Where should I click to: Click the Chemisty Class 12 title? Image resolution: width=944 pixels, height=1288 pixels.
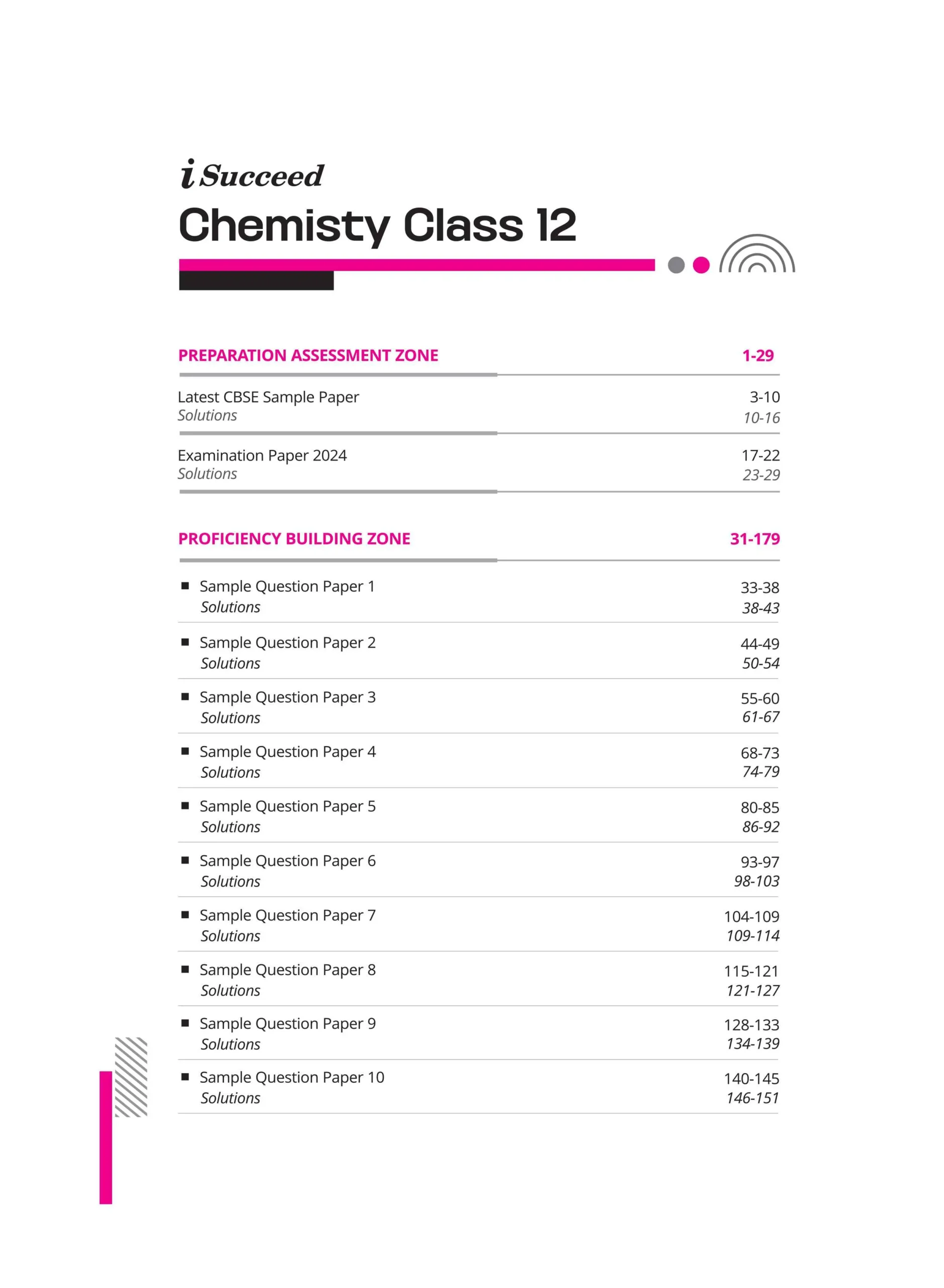tap(377, 225)
